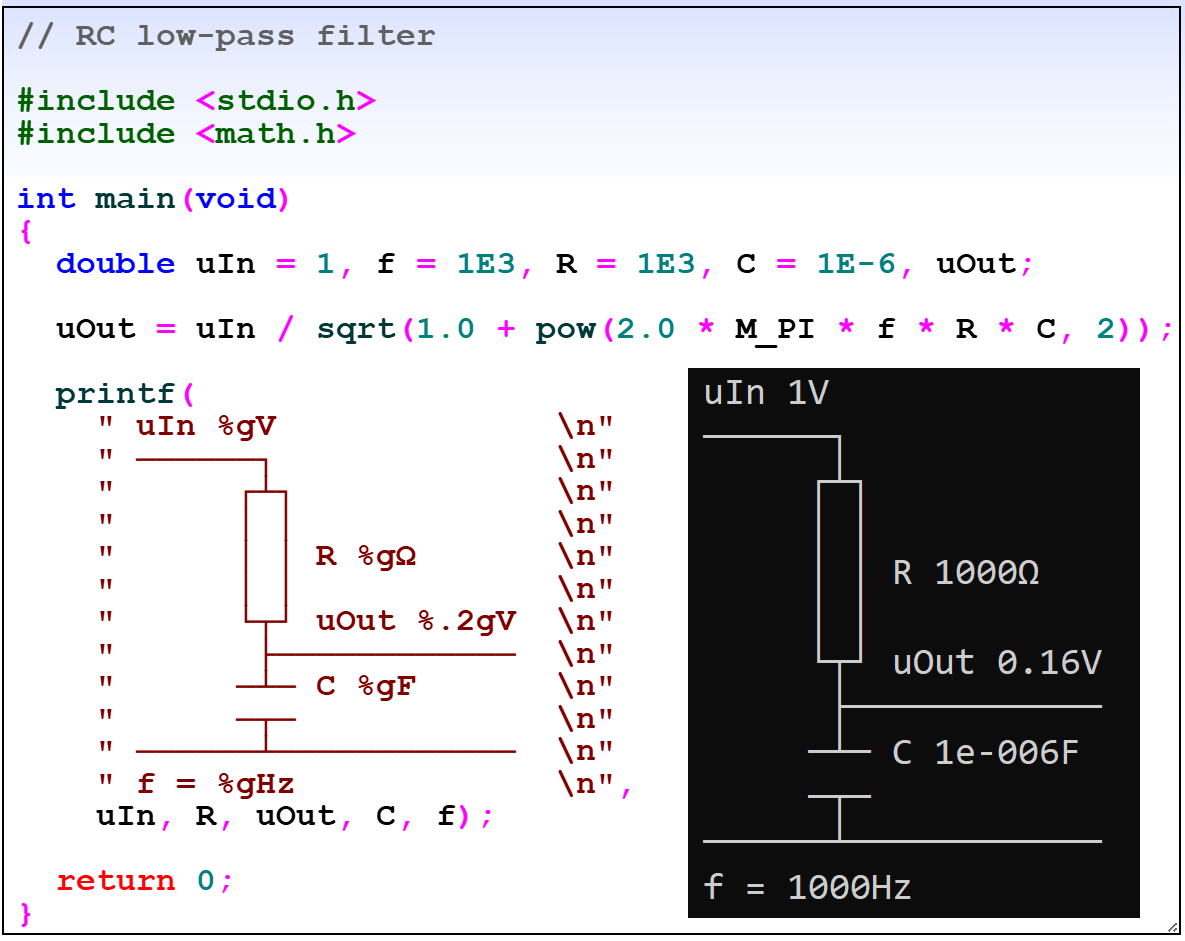Click 'uIn 1V' in console output

pos(766,393)
